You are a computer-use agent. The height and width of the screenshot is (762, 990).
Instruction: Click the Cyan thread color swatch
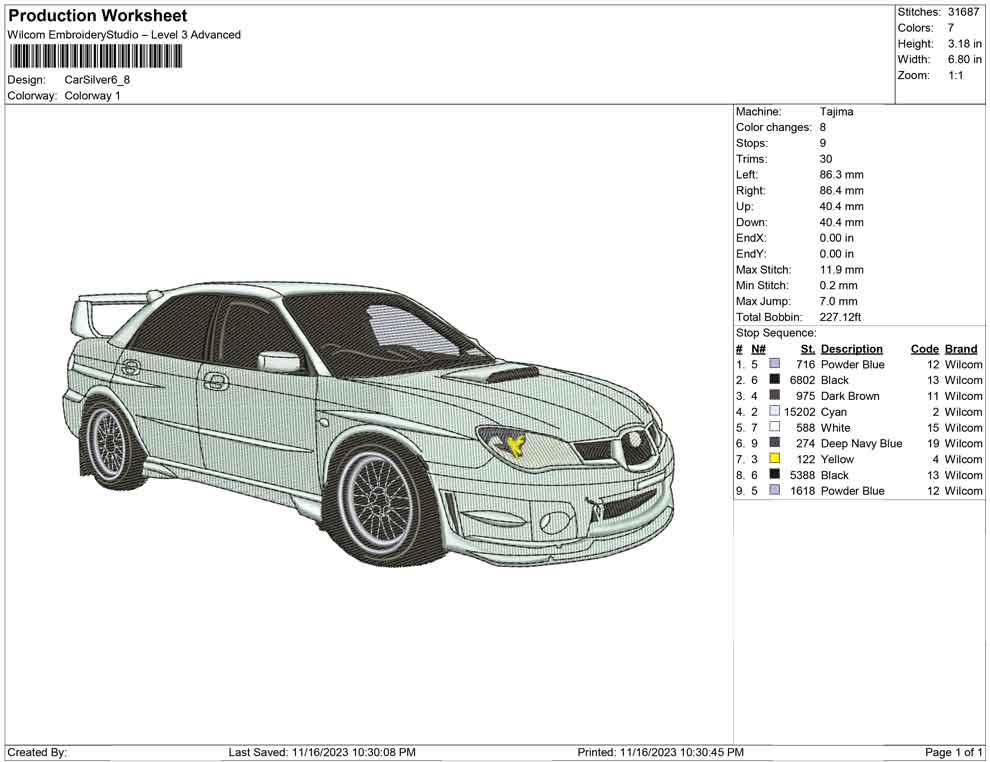(x=774, y=412)
